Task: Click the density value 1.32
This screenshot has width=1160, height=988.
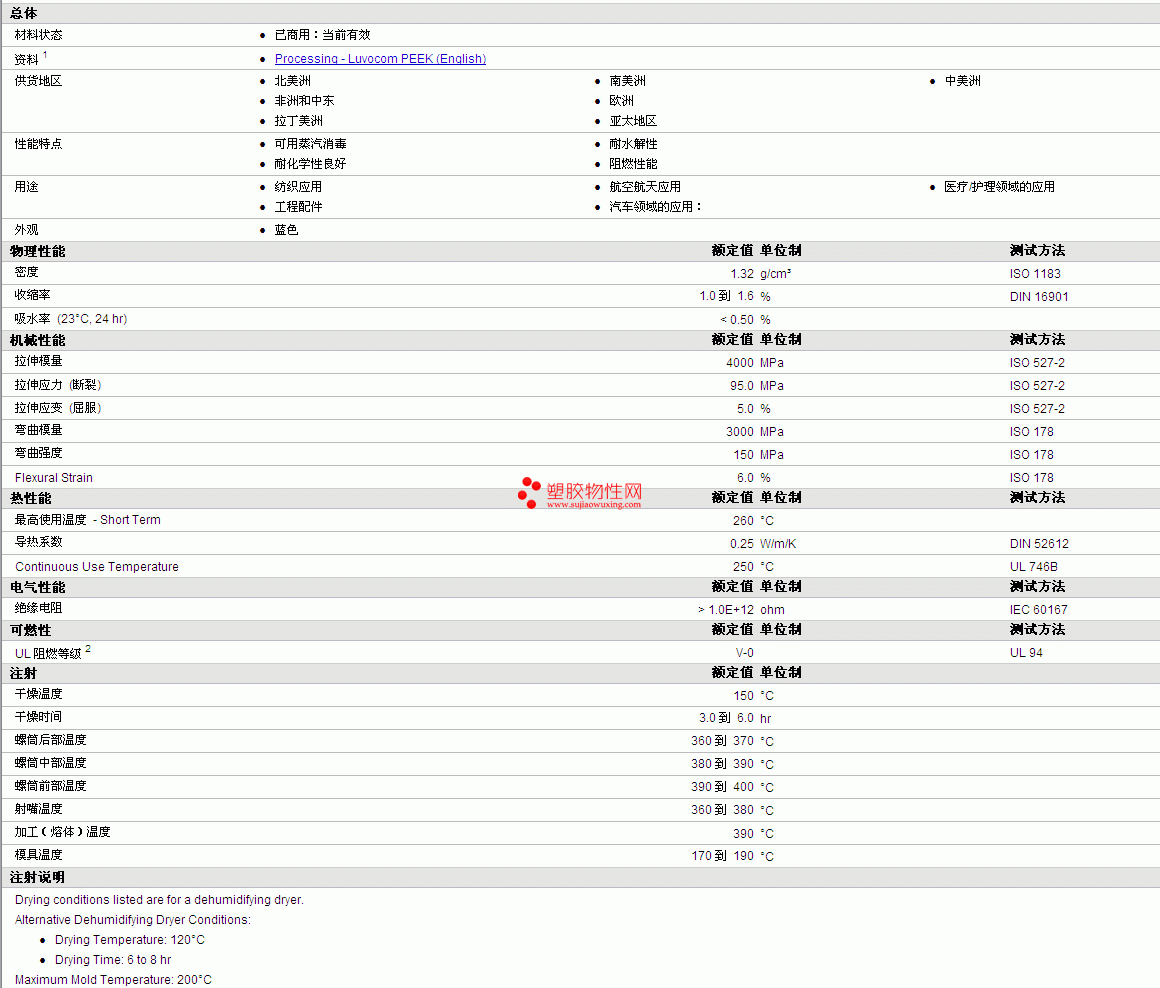Action: (742, 274)
